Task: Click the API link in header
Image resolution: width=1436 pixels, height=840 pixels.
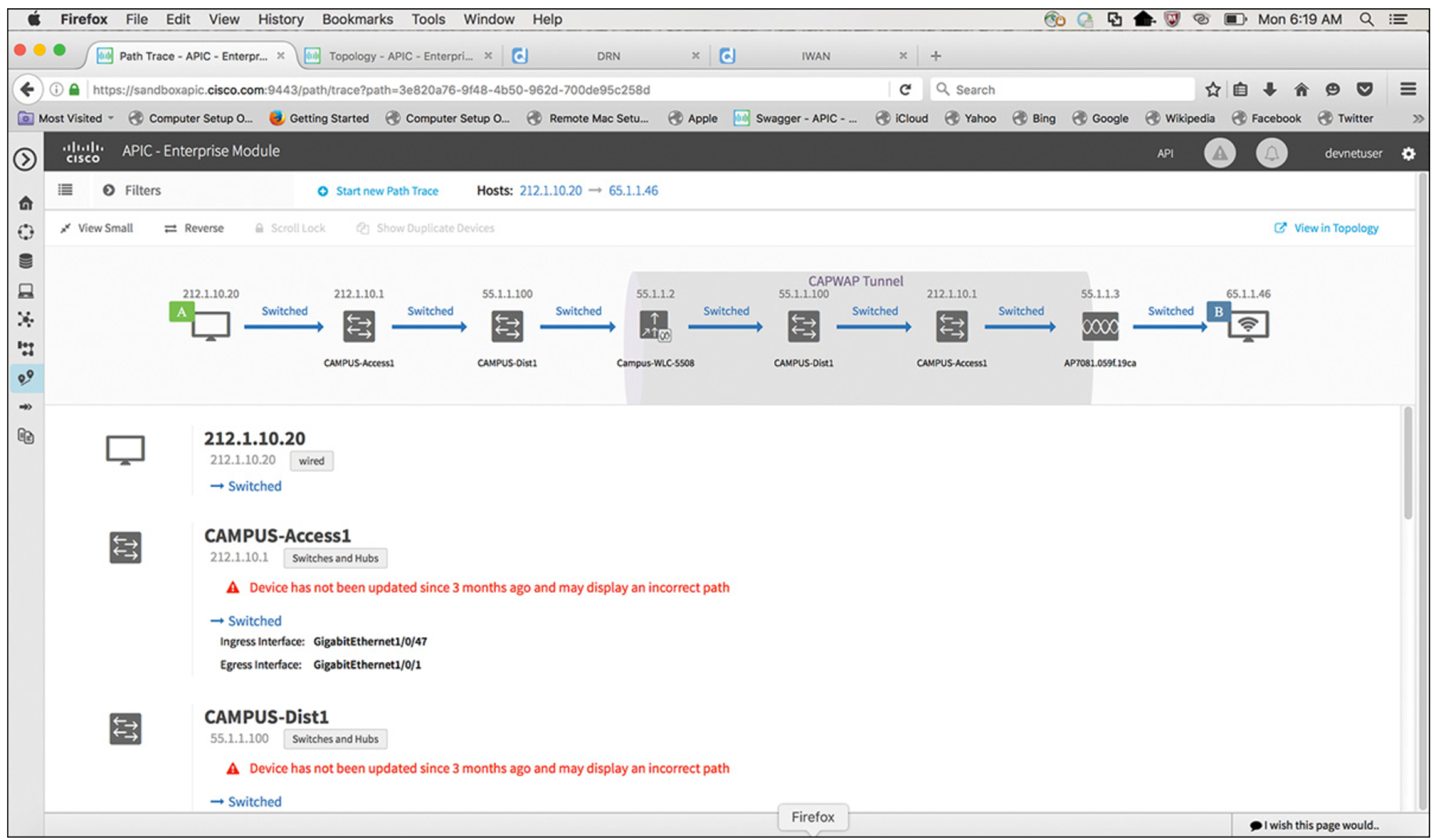Action: click(x=1165, y=154)
